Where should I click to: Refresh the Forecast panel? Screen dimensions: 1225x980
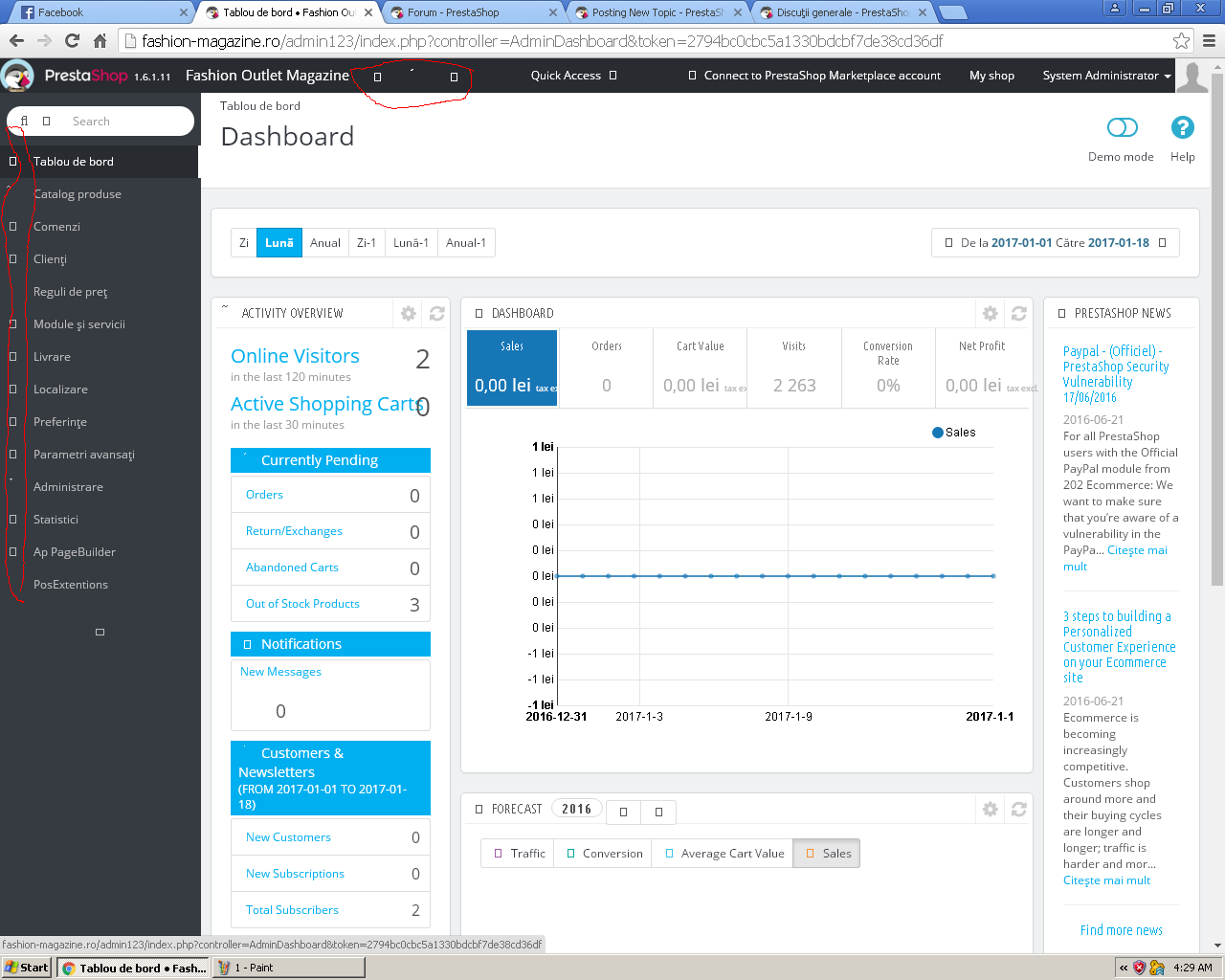click(1019, 809)
